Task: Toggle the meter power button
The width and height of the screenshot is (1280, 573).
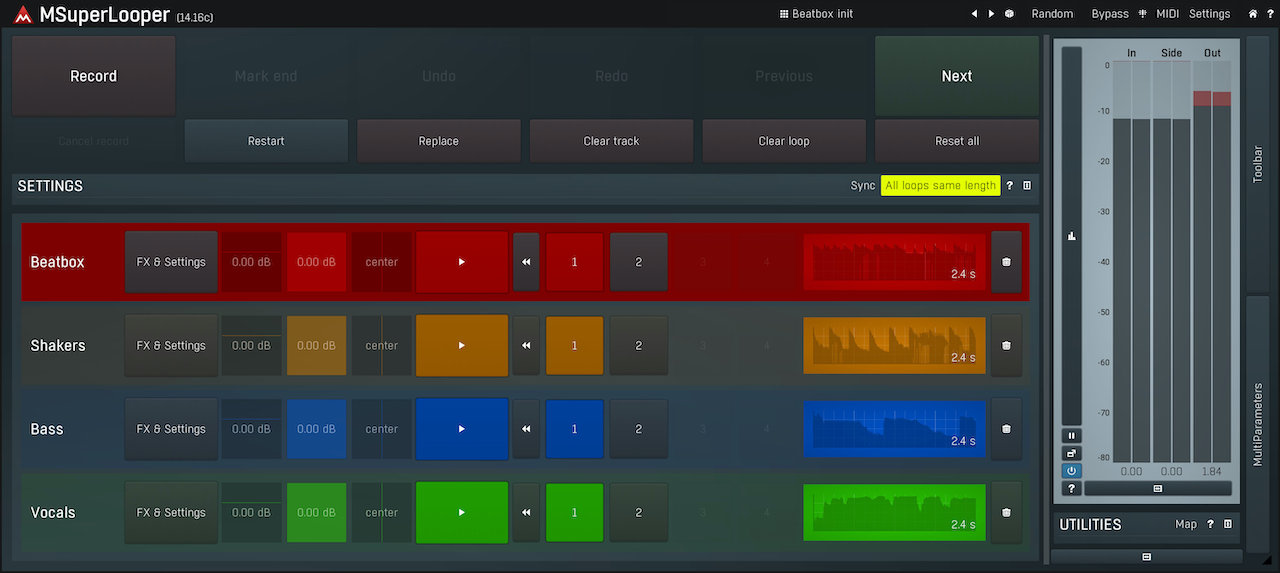Action: point(1072,470)
